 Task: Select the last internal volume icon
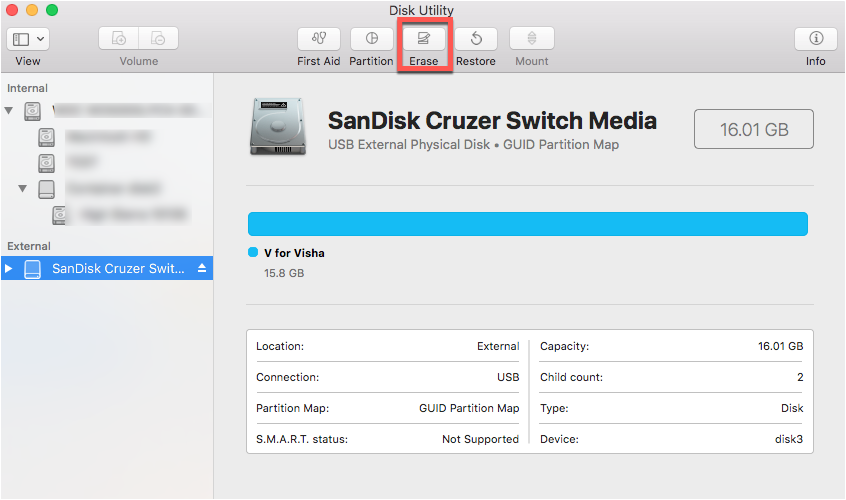(x=59, y=215)
